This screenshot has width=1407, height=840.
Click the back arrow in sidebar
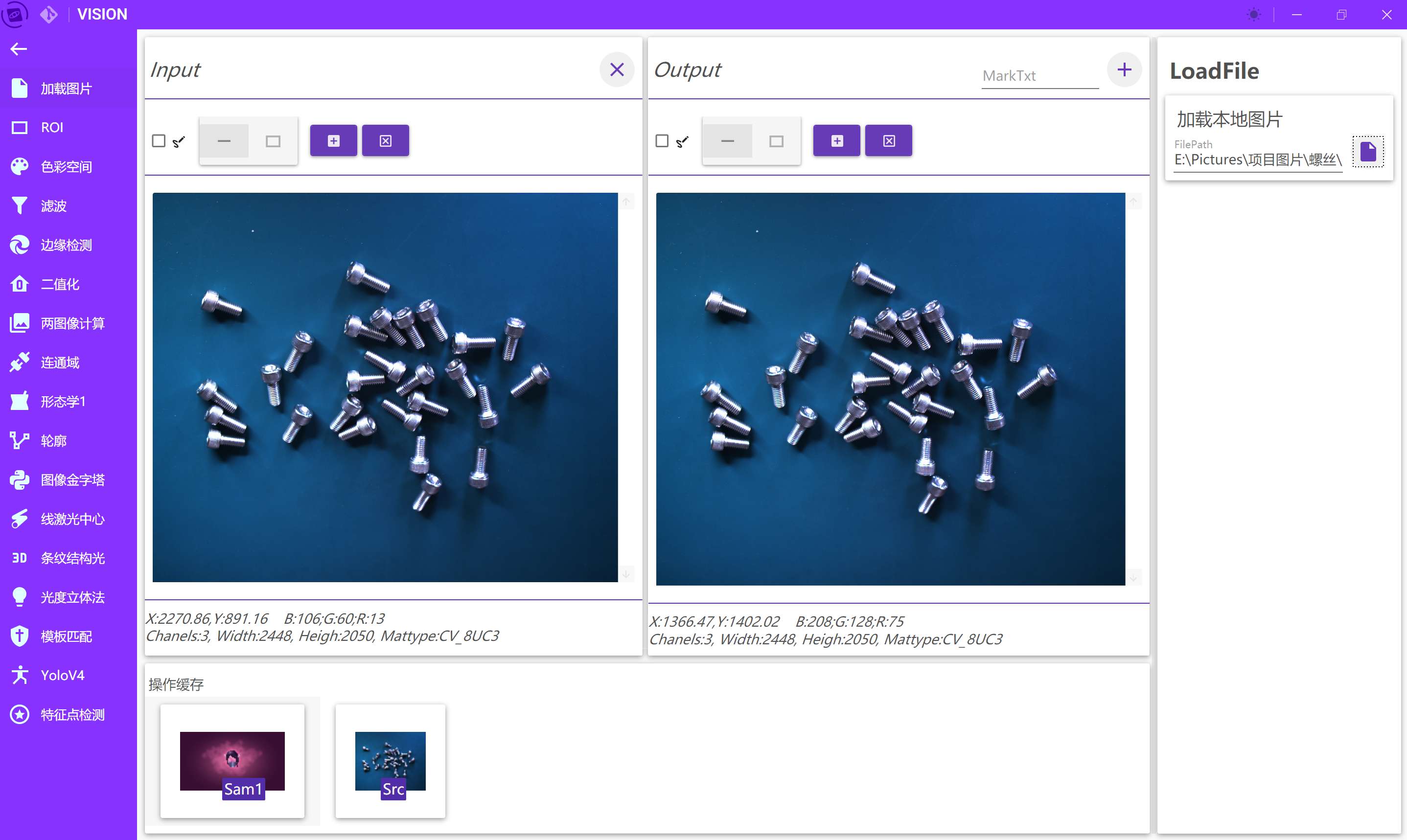(19, 49)
